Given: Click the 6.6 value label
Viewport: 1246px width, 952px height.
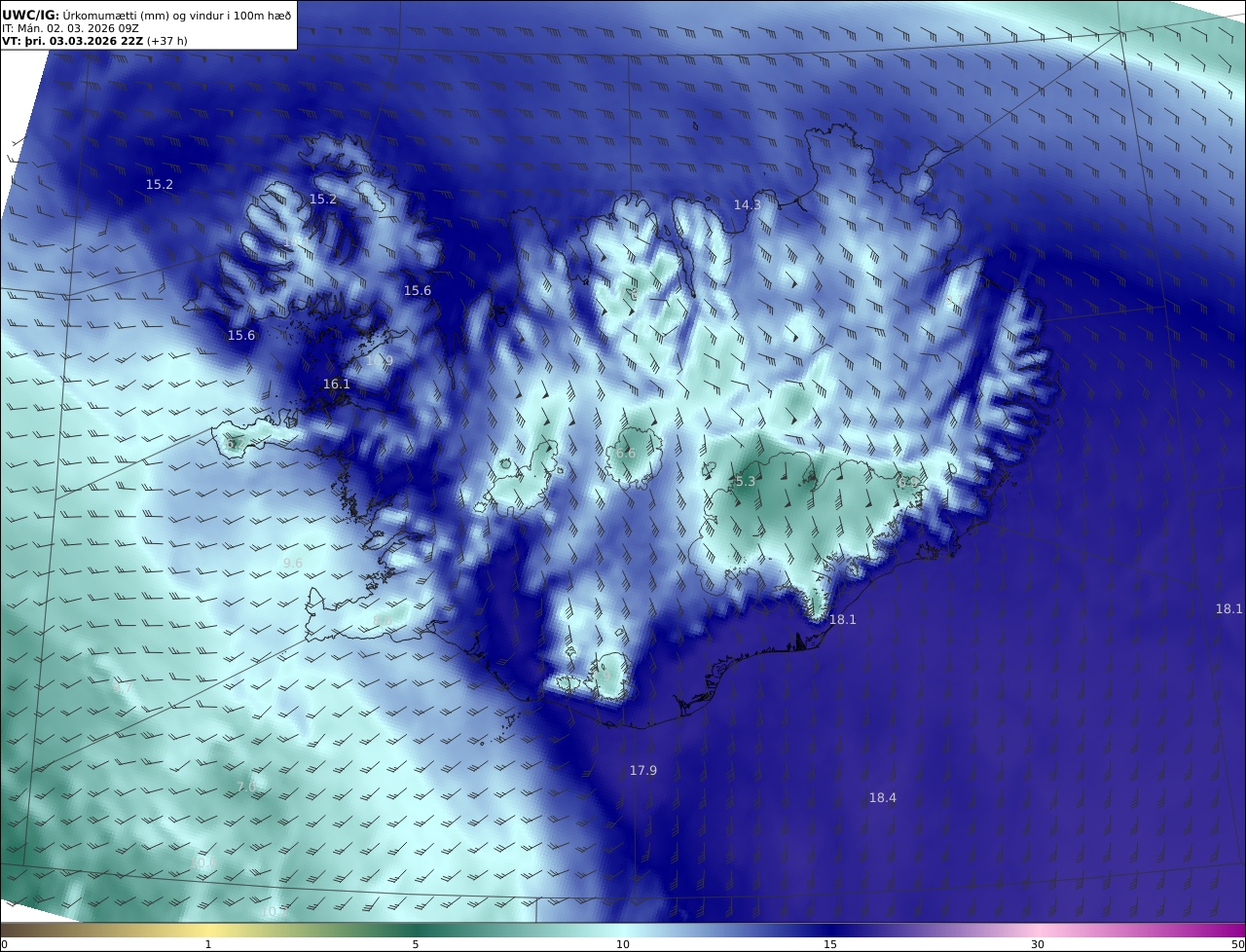Looking at the screenshot, I should pos(626,454).
